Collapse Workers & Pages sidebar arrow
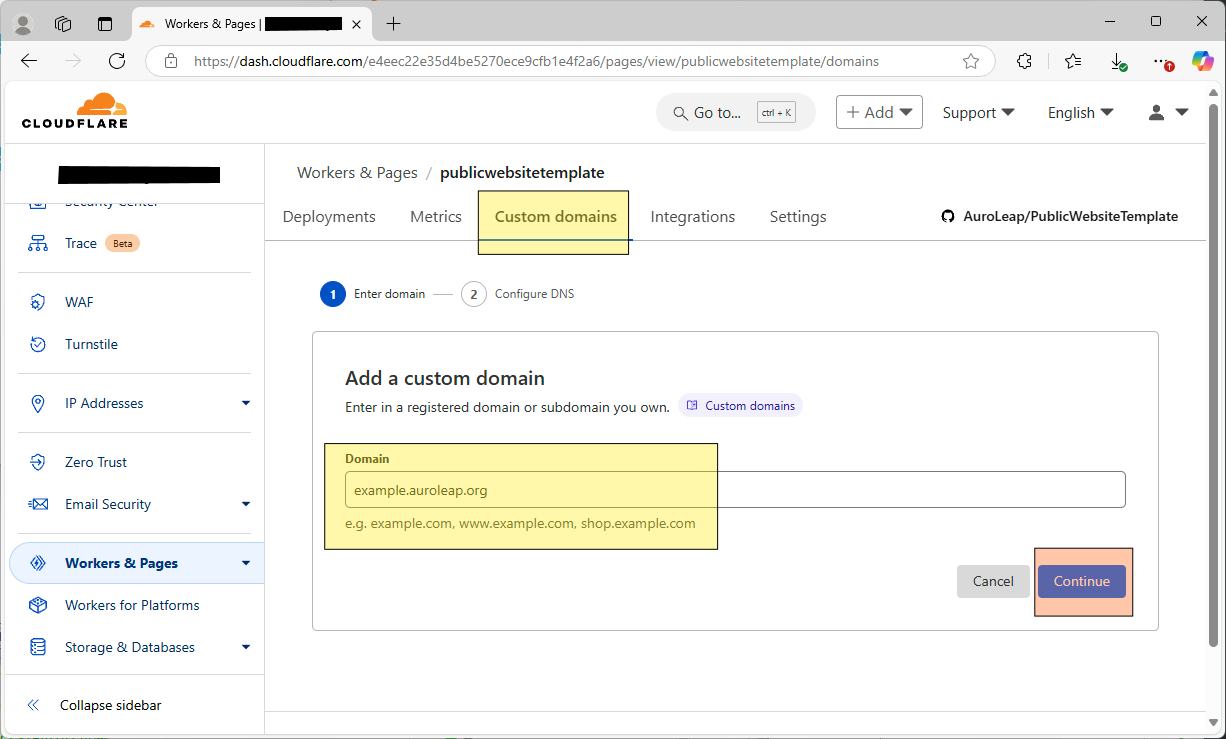This screenshot has height=739, width=1226. pos(246,563)
